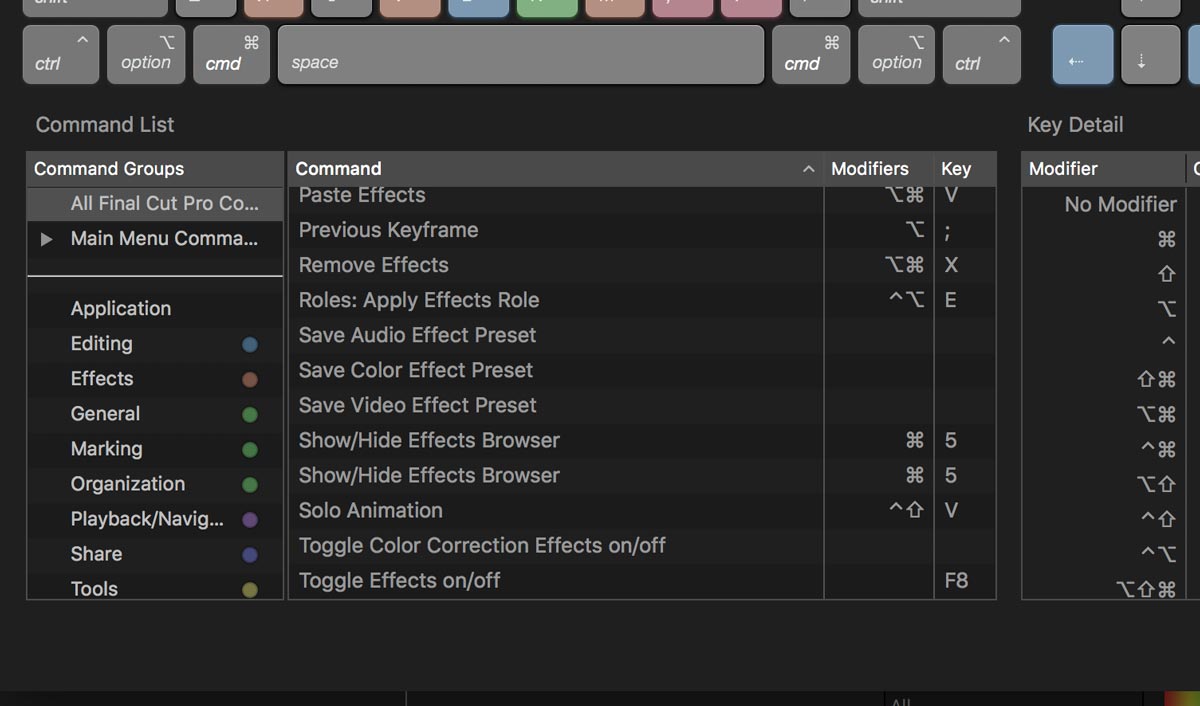
Task: Select the Playback/Navigation command group
Action: pos(155,519)
